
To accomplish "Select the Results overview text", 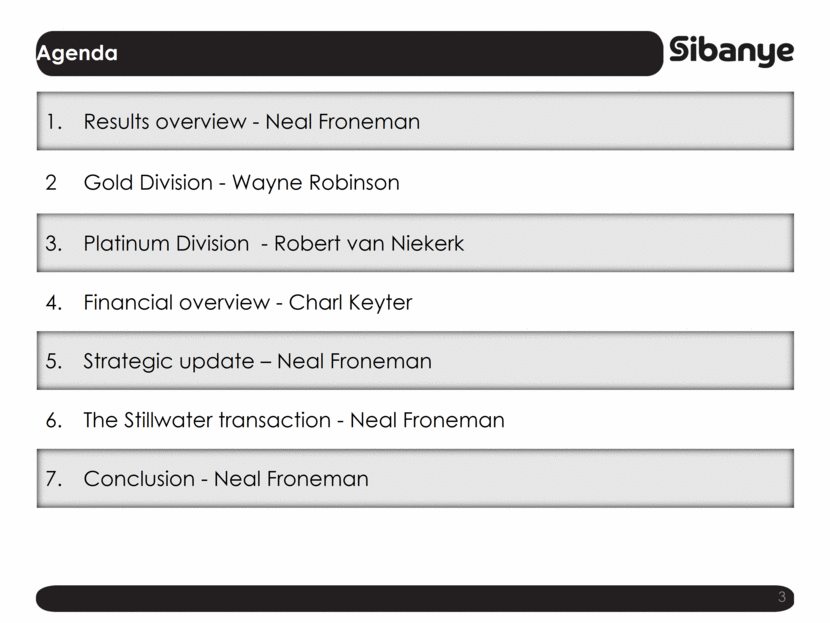I will click(164, 122).
